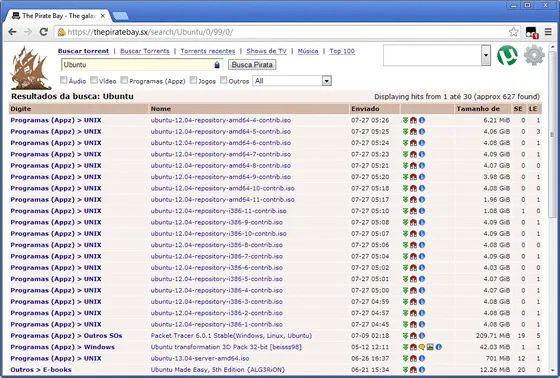Reload the page with the refresh icon
The height and width of the screenshot is (378, 560).
pos(44,32)
